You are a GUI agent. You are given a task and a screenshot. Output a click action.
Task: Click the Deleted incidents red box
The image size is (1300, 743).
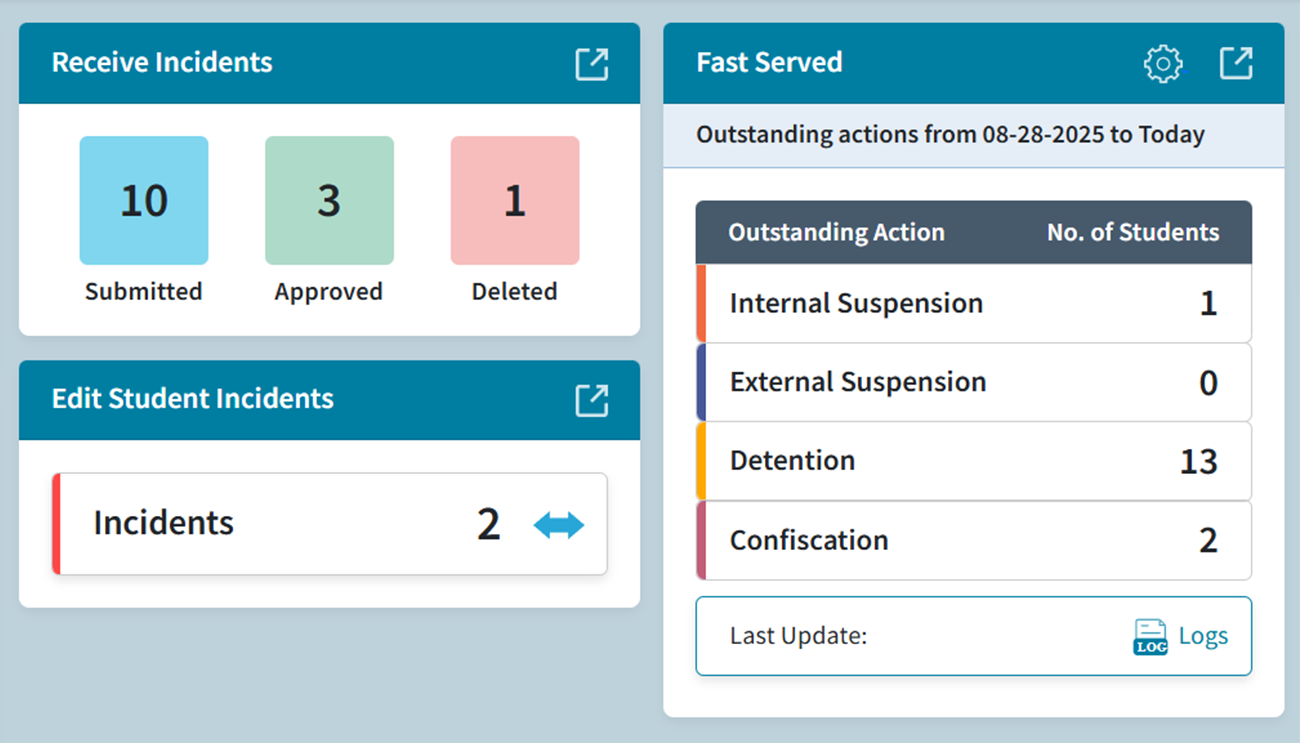point(514,200)
